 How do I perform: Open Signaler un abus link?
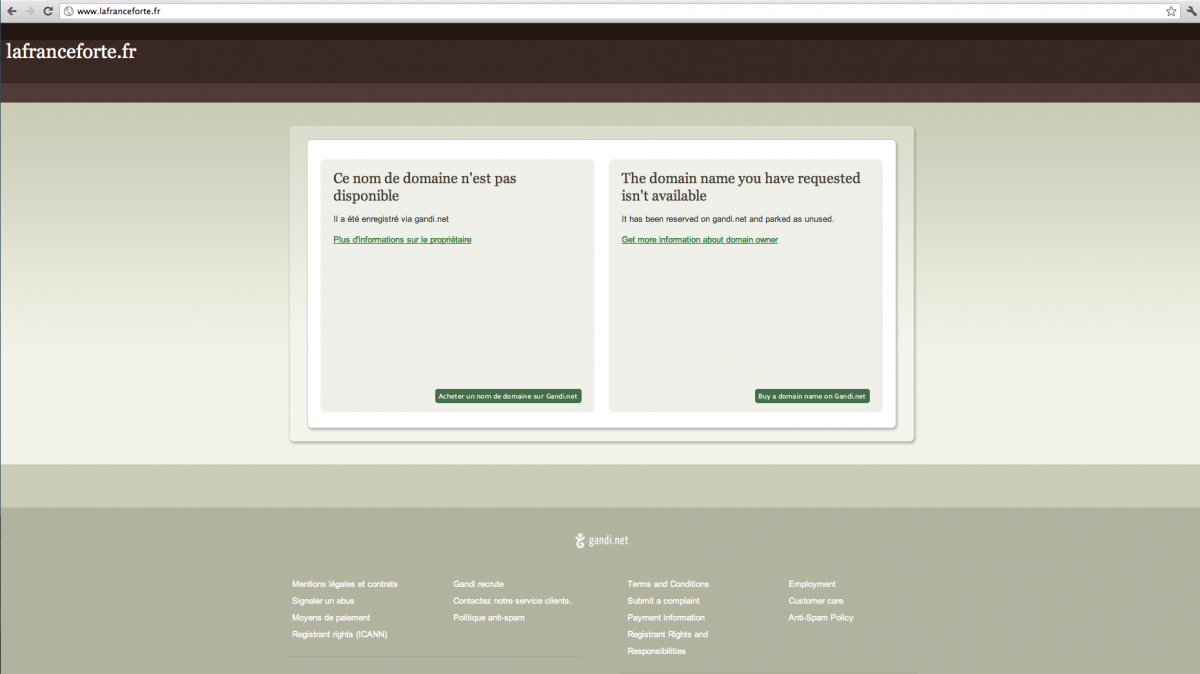click(323, 601)
